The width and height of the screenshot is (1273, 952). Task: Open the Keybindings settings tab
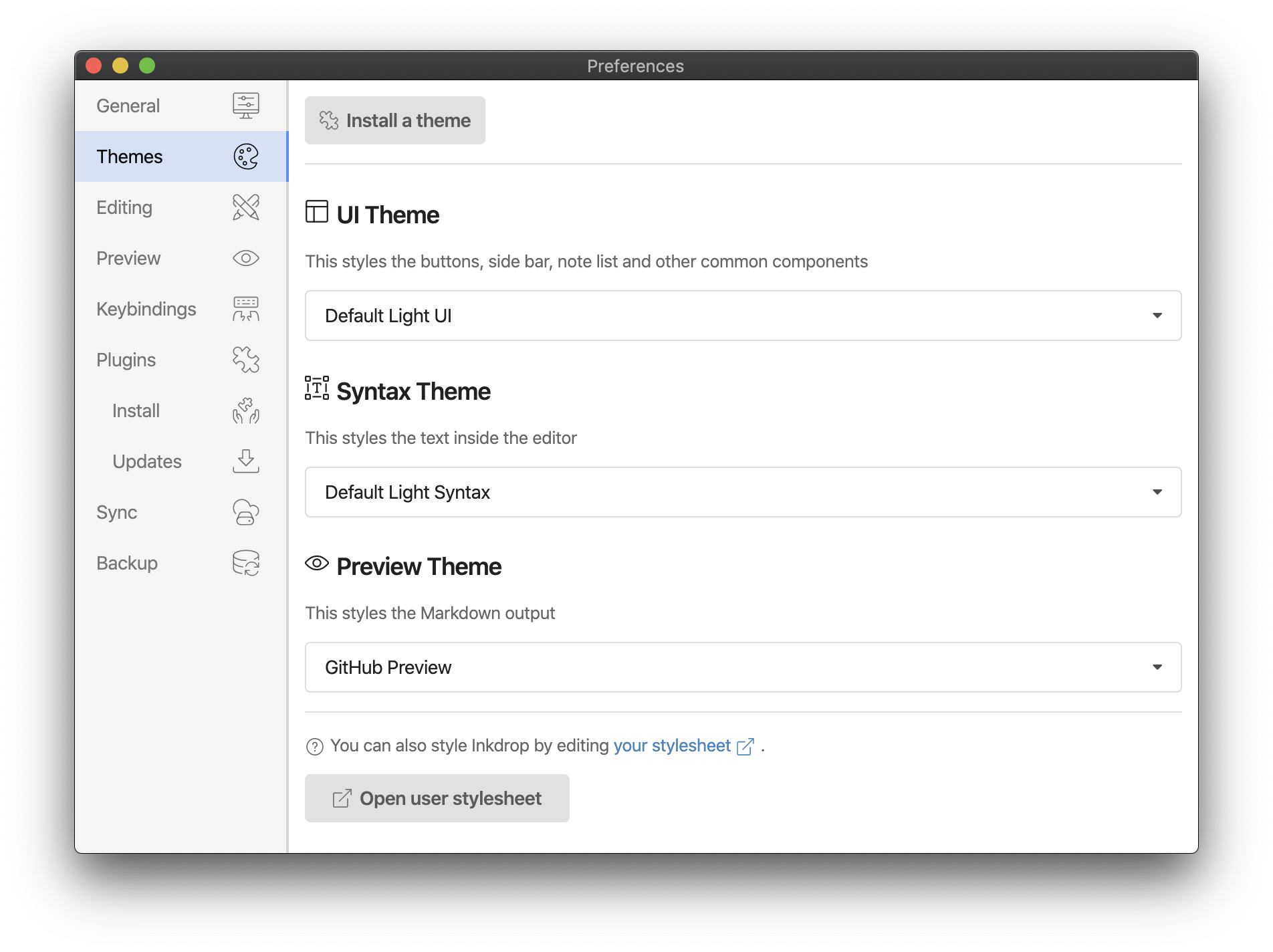pyautogui.click(x=146, y=309)
